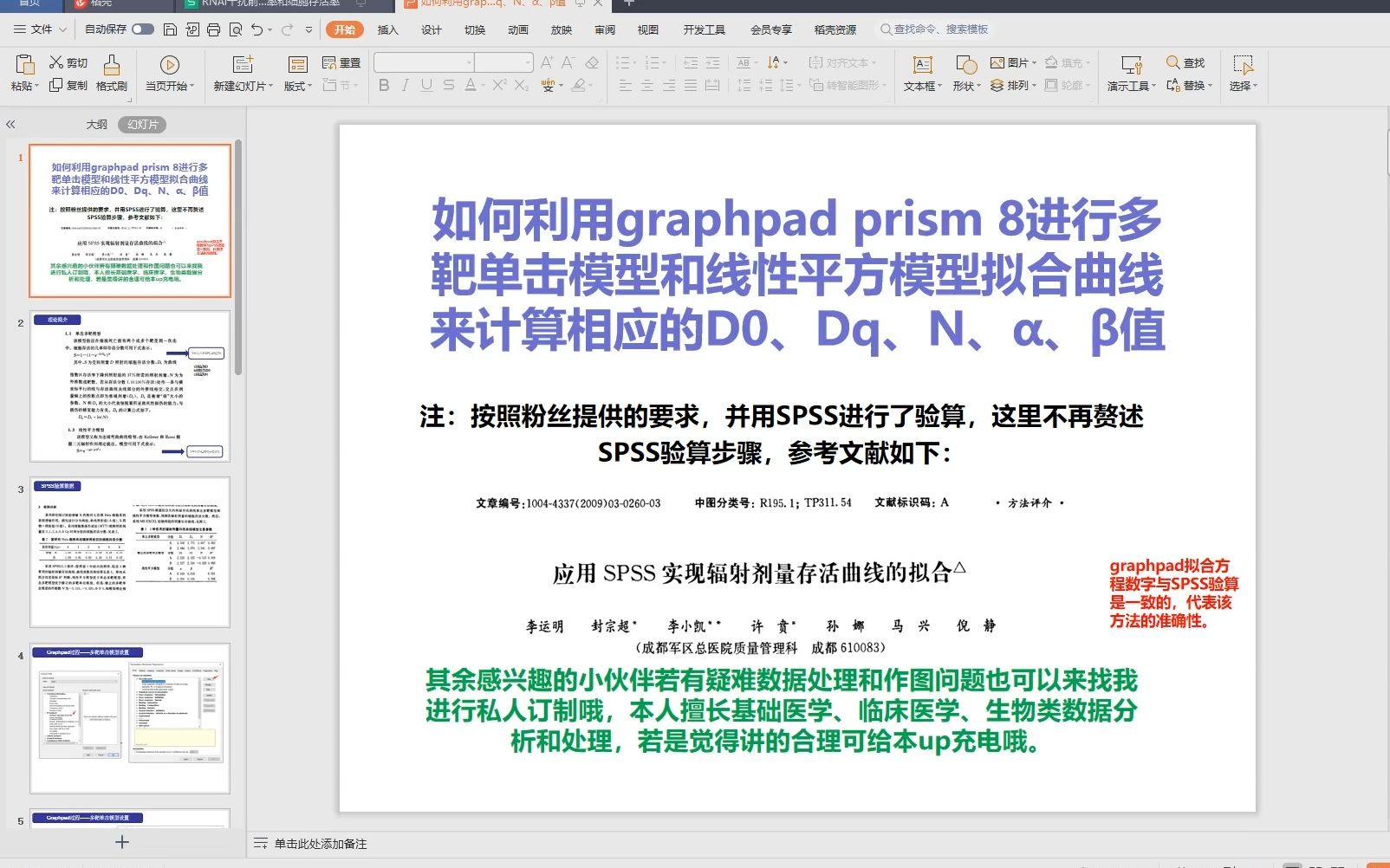Increase font size with the A+ icon
The width and height of the screenshot is (1390, 868).
click(x=547, y=62)
